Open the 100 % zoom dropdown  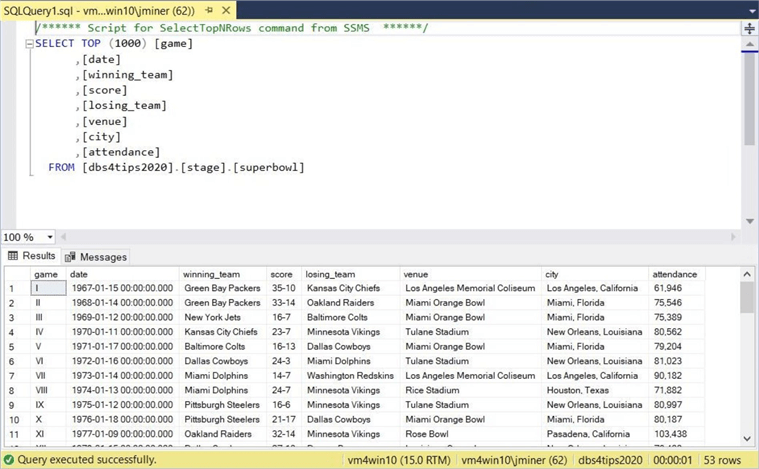pos(48,237)
